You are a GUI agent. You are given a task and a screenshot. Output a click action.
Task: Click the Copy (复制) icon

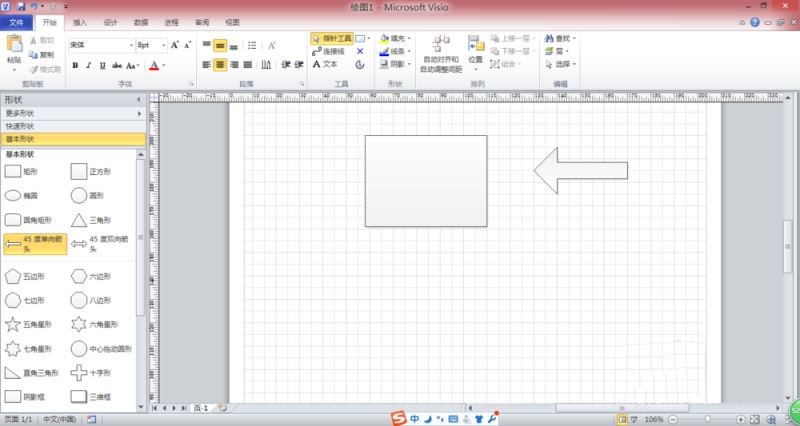34,55
